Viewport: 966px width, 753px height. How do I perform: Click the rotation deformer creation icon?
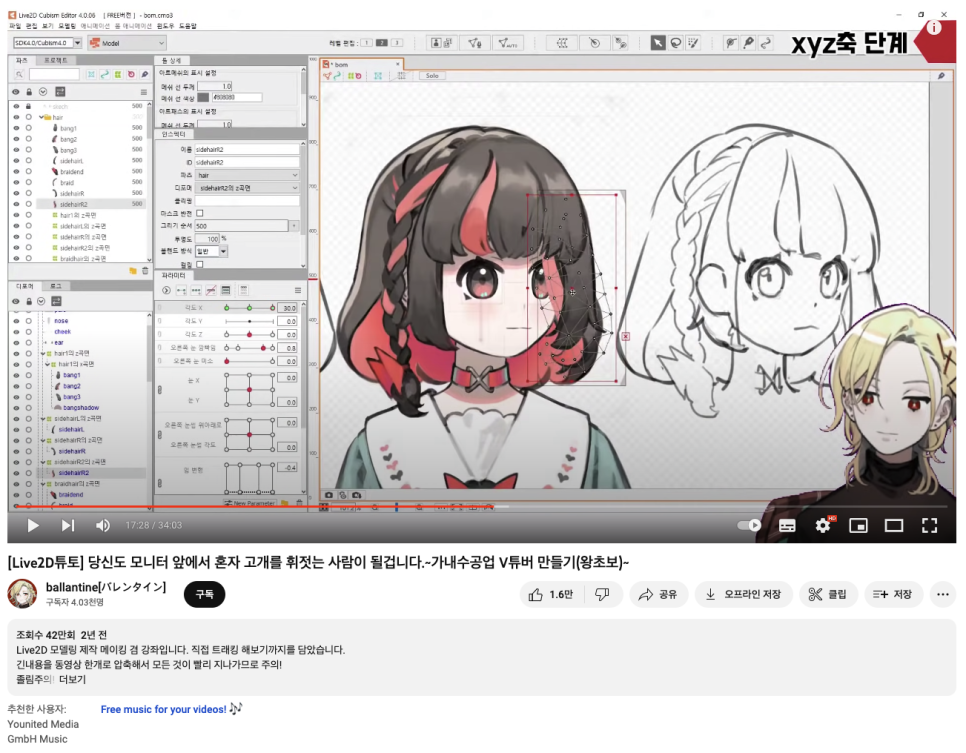click(595, 43)
